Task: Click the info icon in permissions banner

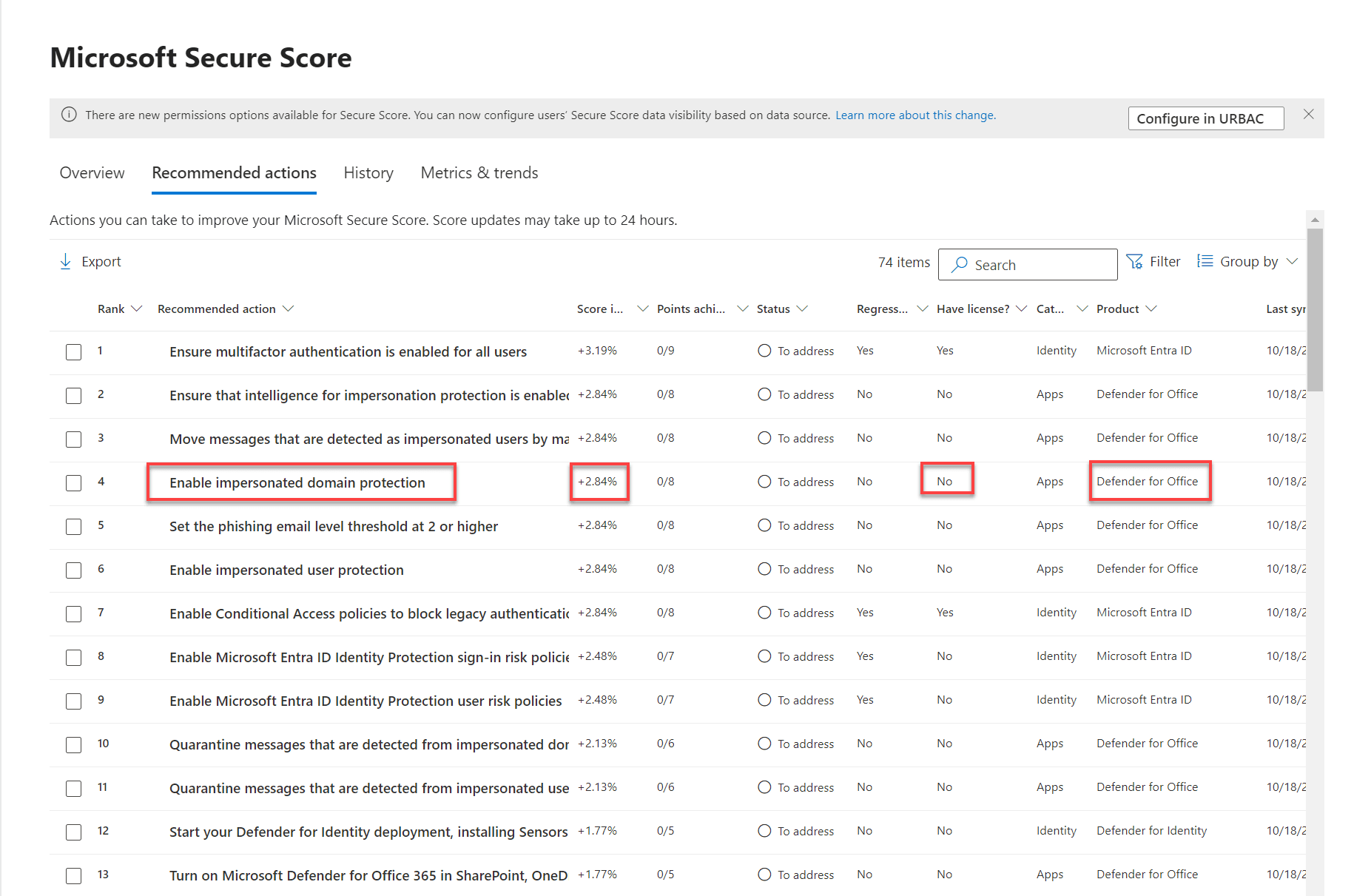Action: pyautogui.click(x=69, y=115)
